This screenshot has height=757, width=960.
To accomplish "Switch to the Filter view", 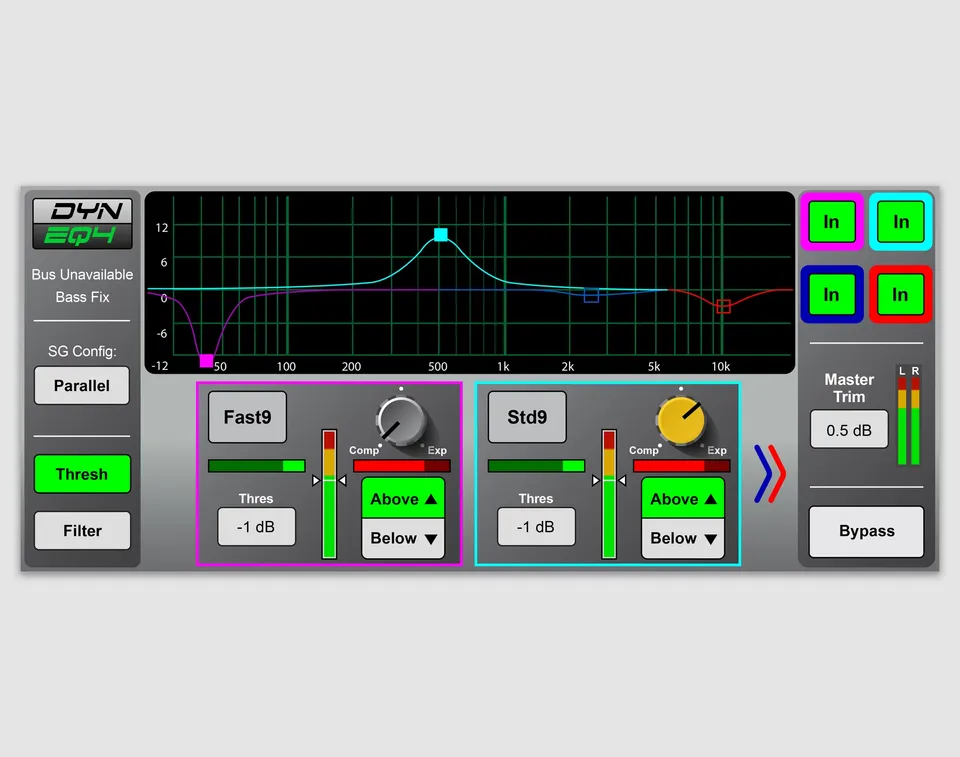I will click(x=82, y=530).
